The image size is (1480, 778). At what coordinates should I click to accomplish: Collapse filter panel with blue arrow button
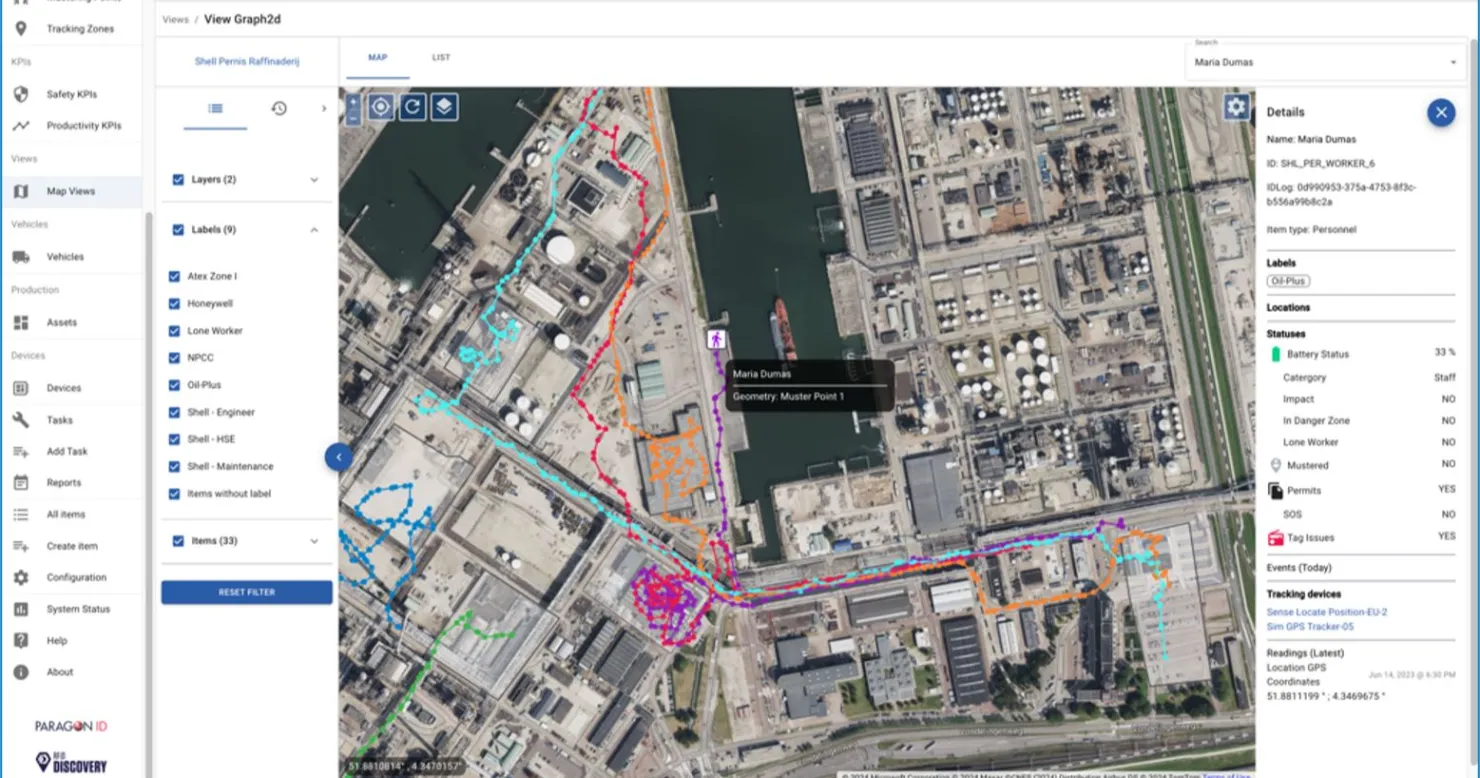point(338,457)
